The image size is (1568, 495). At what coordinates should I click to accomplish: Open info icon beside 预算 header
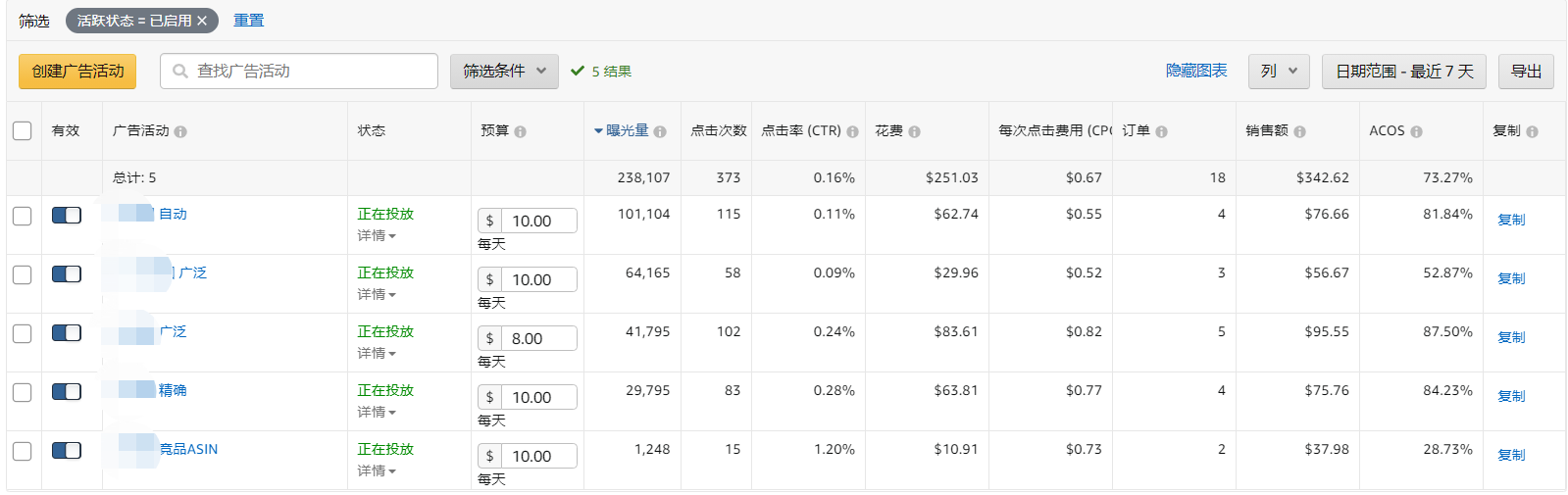(x=520, y=131)
